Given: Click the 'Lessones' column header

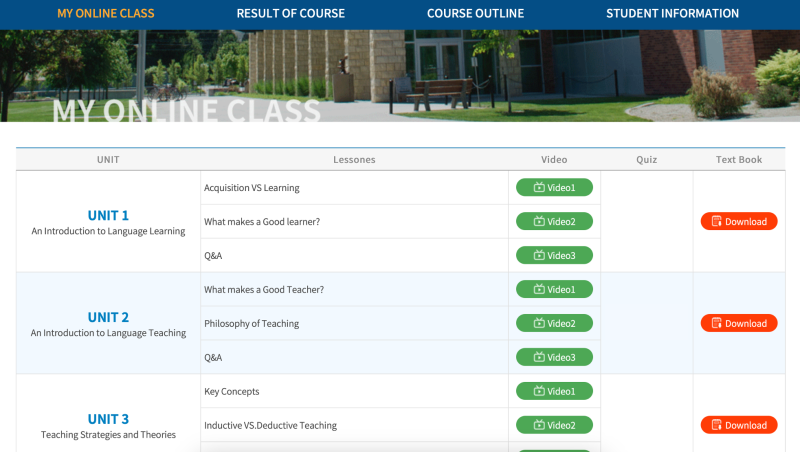Looking at the screenshot, I should coord(354,160).
